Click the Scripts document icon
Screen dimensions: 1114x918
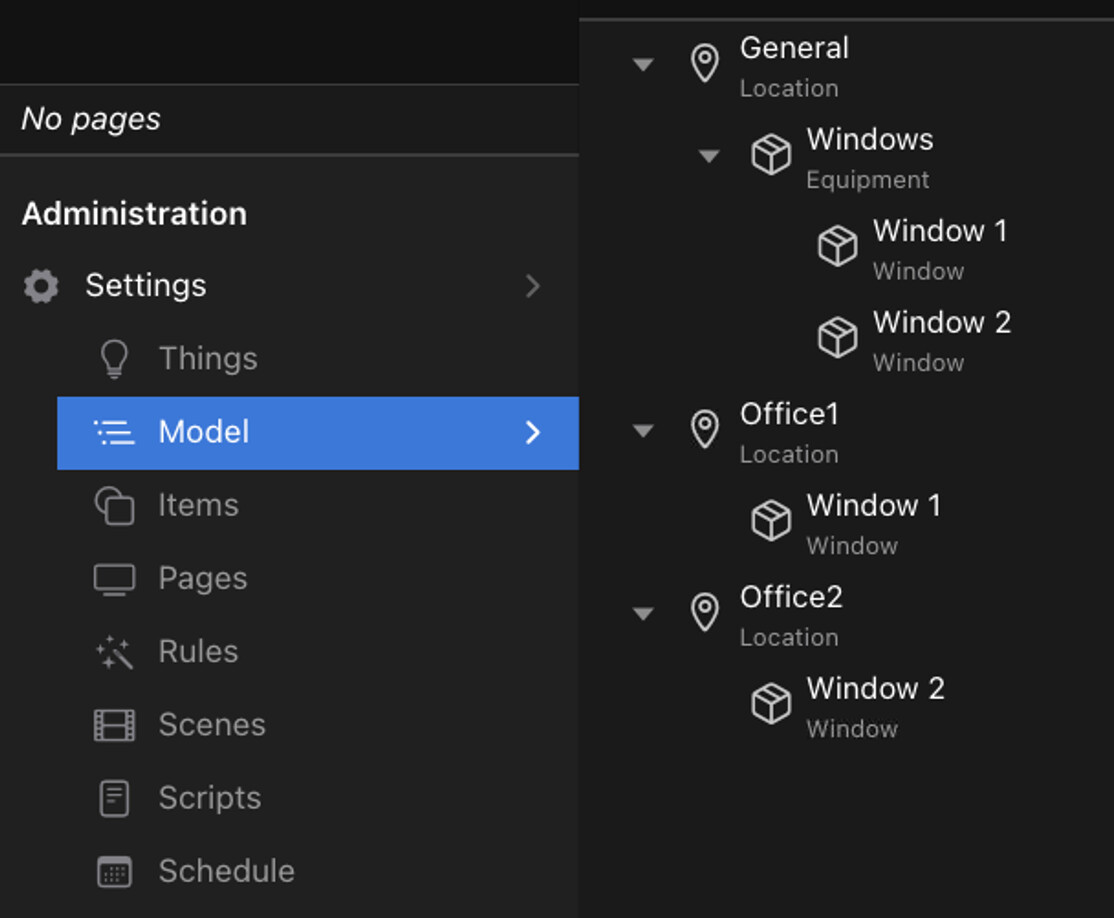coord(114,798)
